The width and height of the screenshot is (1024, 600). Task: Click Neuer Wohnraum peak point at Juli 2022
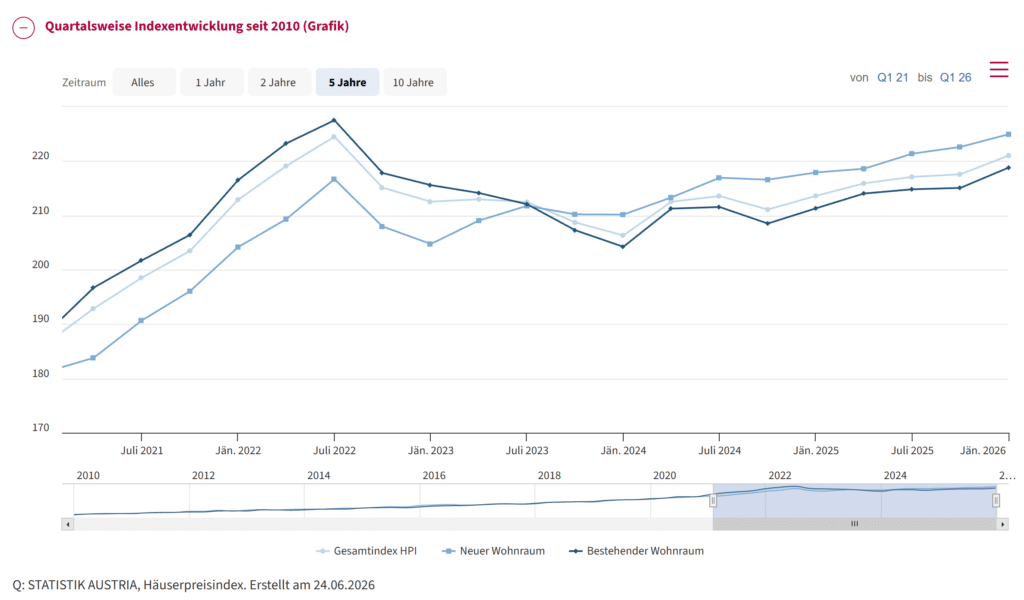(334, 179)
